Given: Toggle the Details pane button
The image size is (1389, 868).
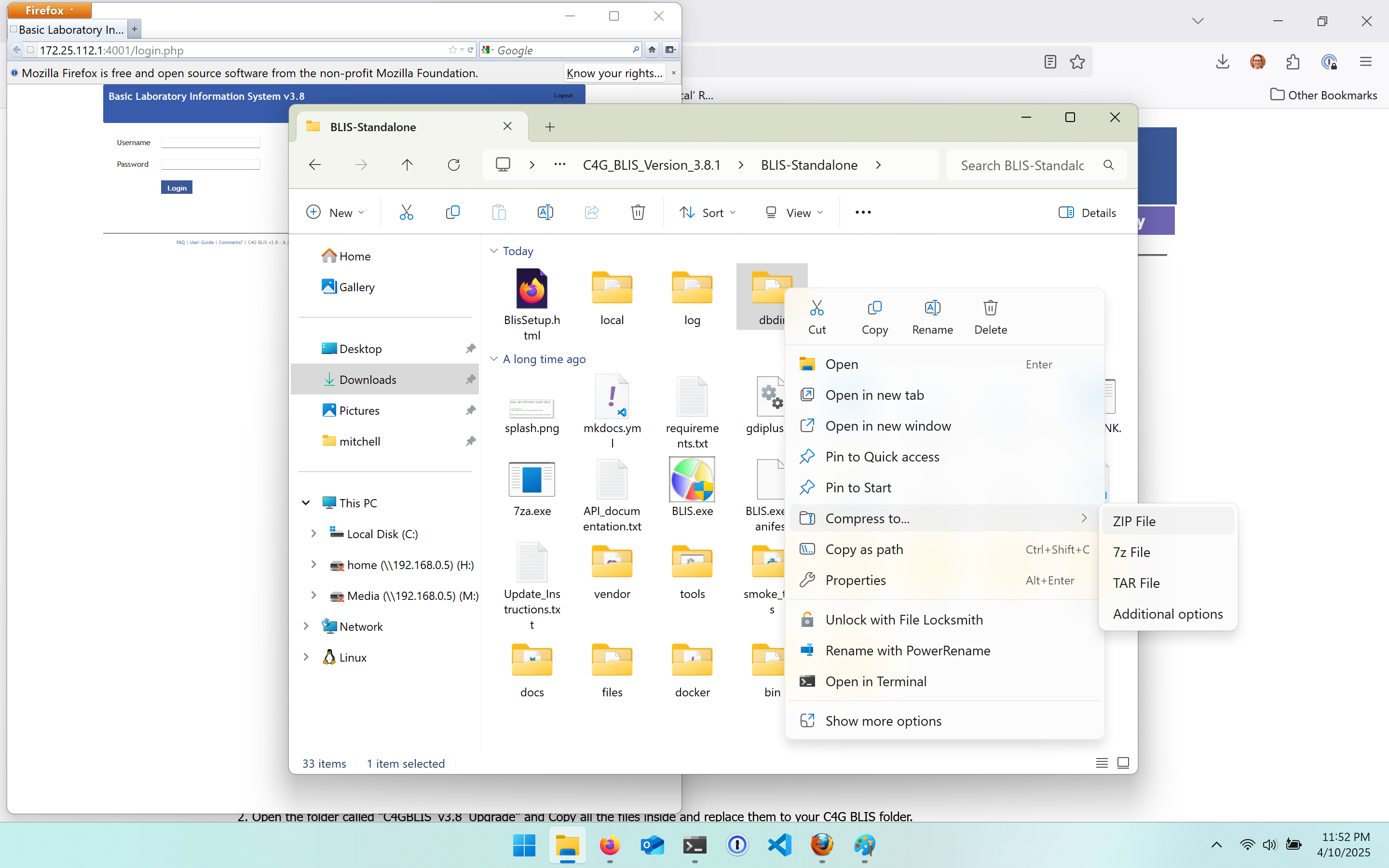Looking at the screenshot, I should click(x=1087, y=212).
